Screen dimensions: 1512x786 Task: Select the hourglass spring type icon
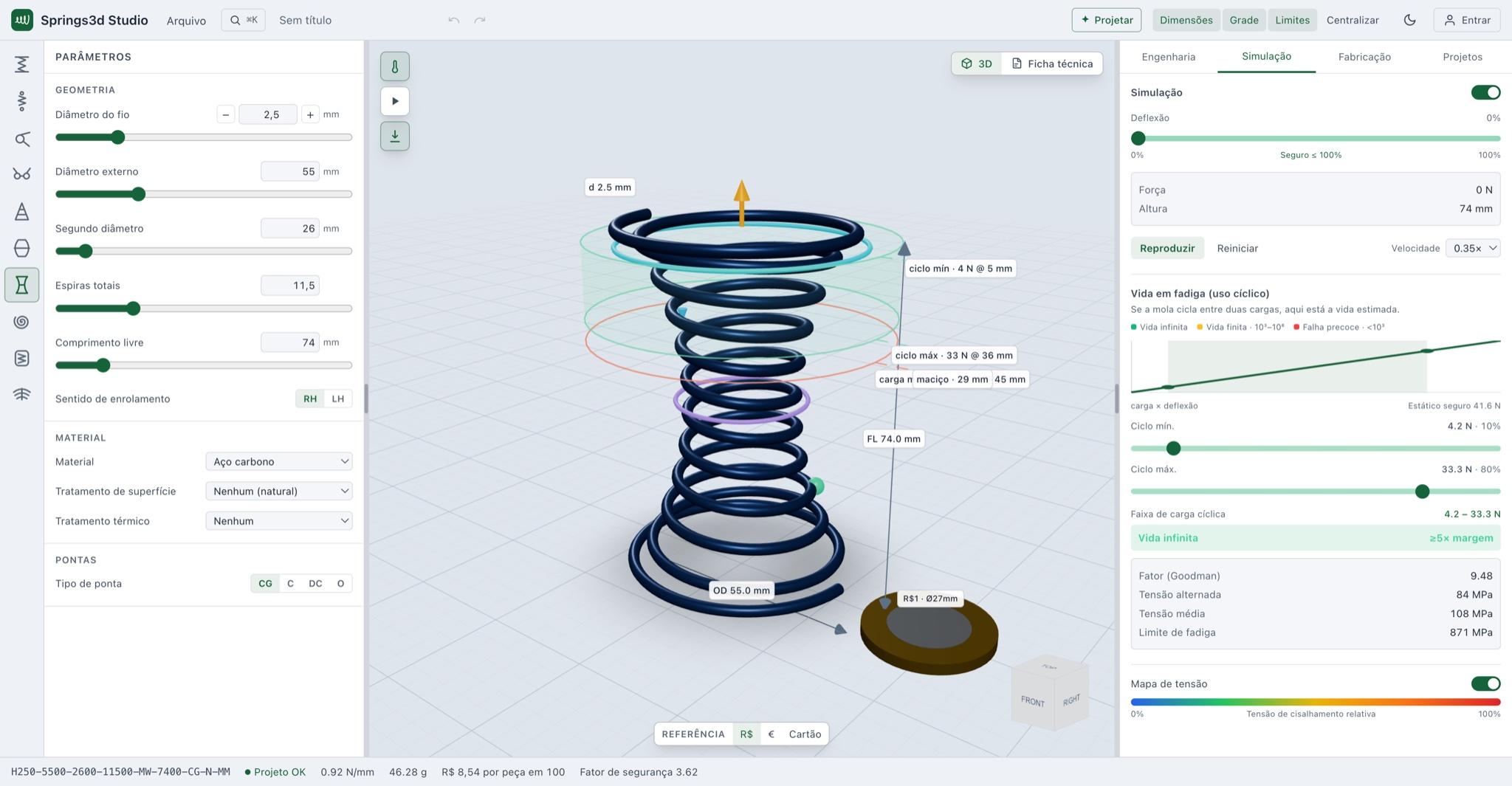(21, 285)
